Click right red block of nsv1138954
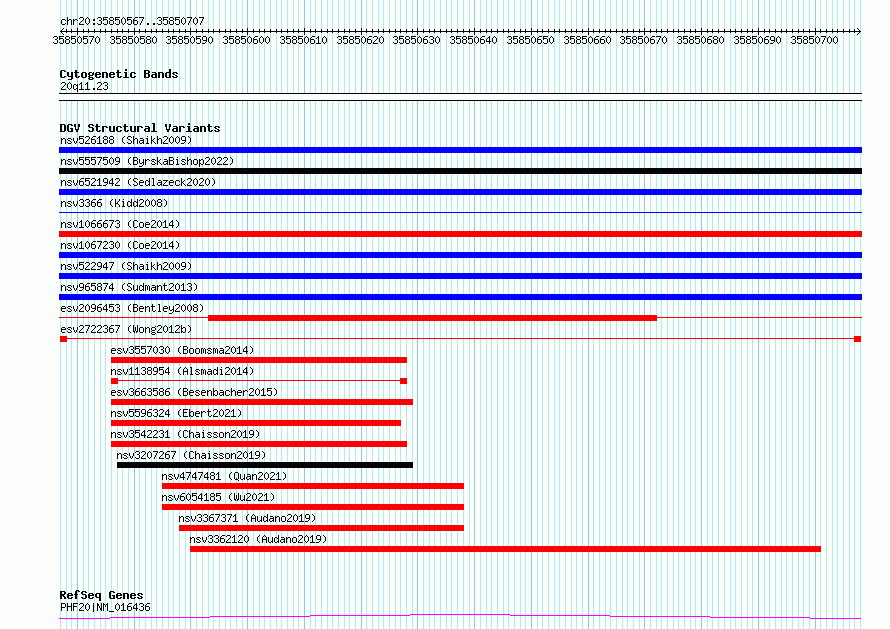Viewport: 890px width, 629px height. point(404,381)
